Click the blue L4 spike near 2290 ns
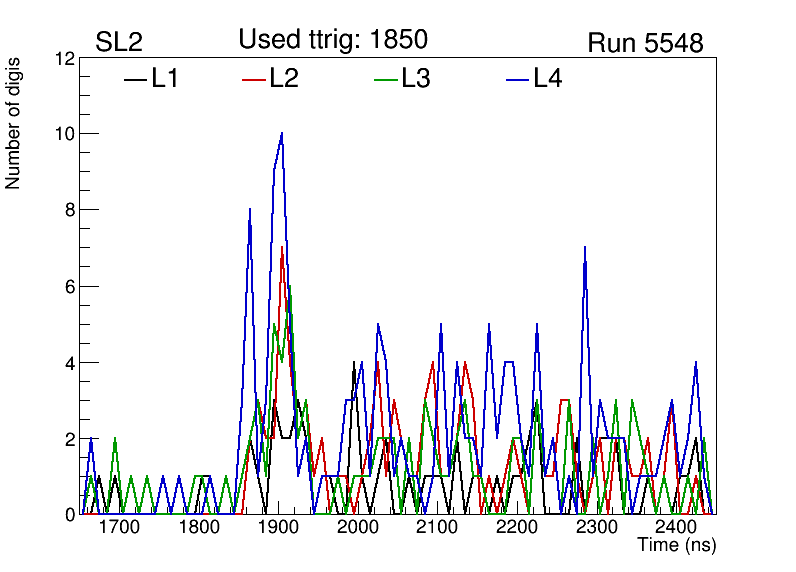This screenshot has width=796, height=572. point(585,248)
